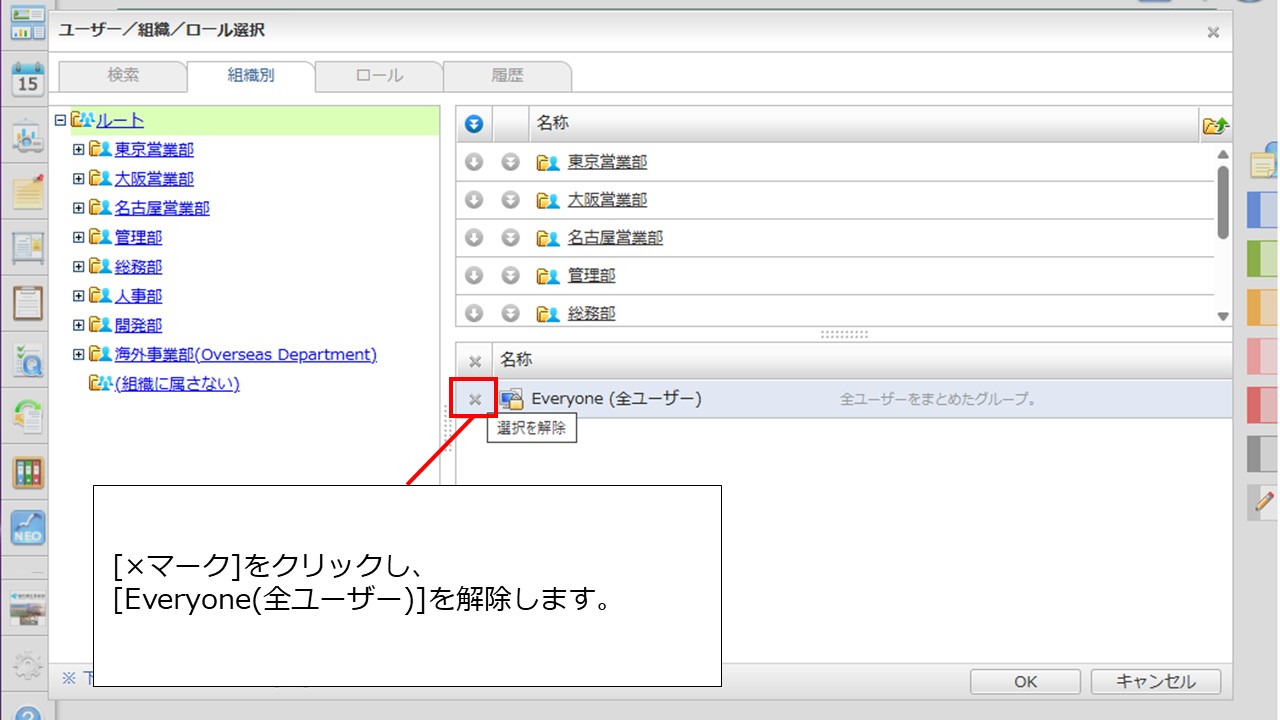Click the go-up folder icon in list header
The height and width of the screenshot is (720, 1280).
coord(1215,125)
